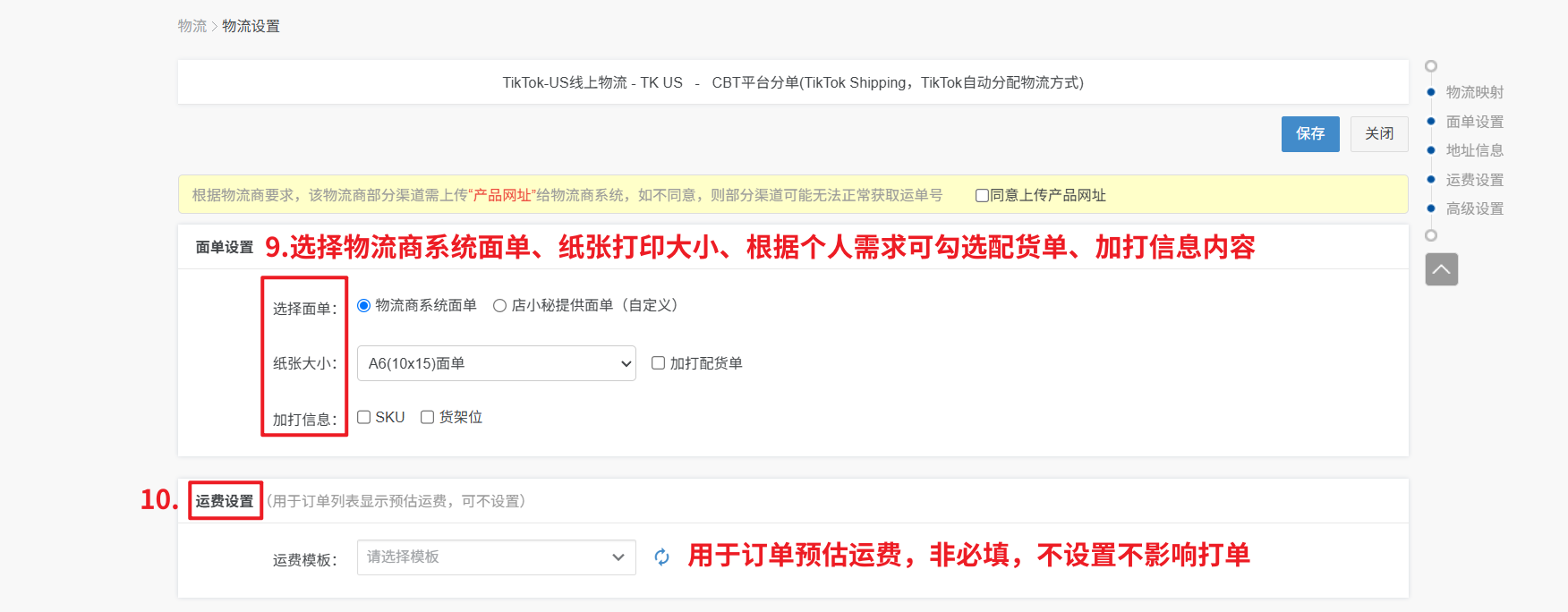Click the 关闭 button

[1378, 134]
